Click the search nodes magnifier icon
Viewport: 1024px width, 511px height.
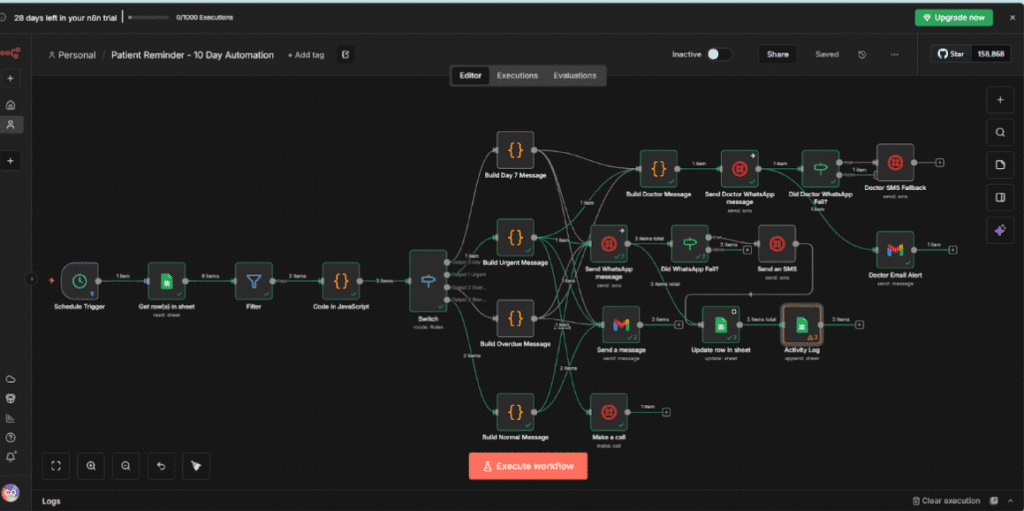(1000, 132)
